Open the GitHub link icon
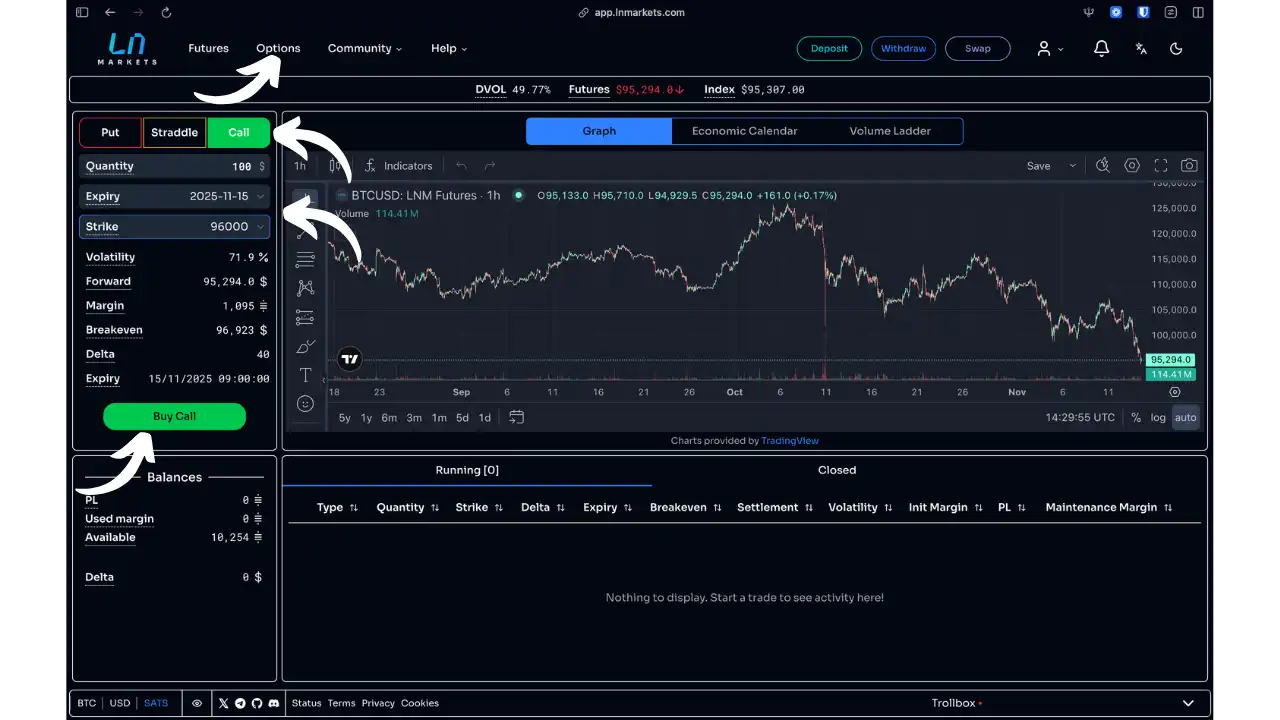The height and width of the screenshot is (720, 1280). 257,703
